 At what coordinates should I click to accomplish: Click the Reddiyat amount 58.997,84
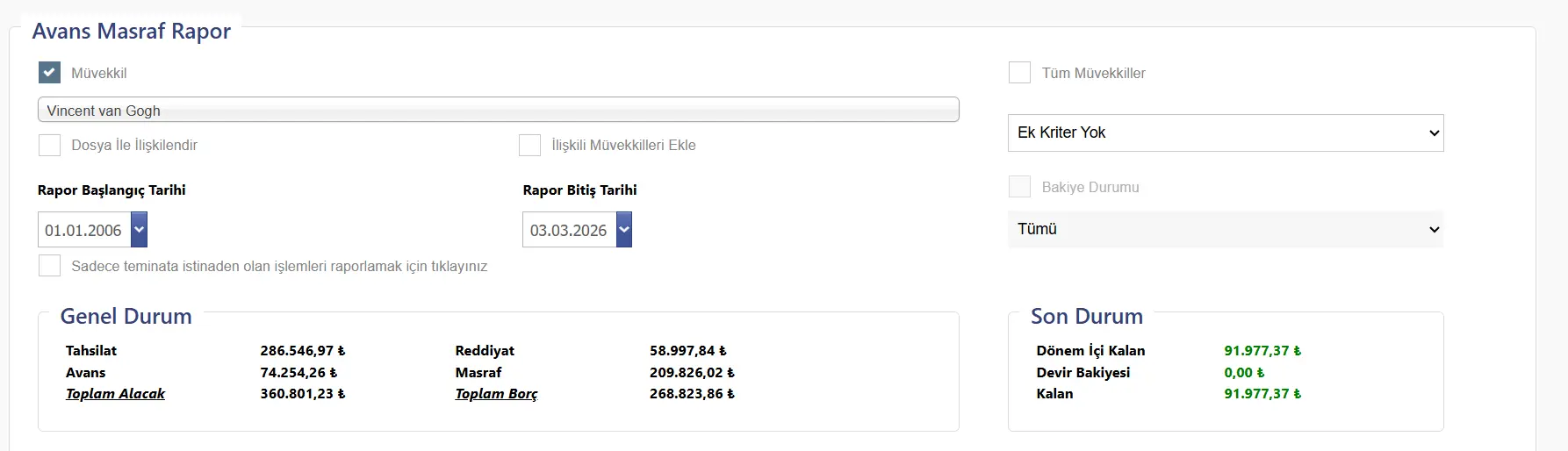(687, 351)
